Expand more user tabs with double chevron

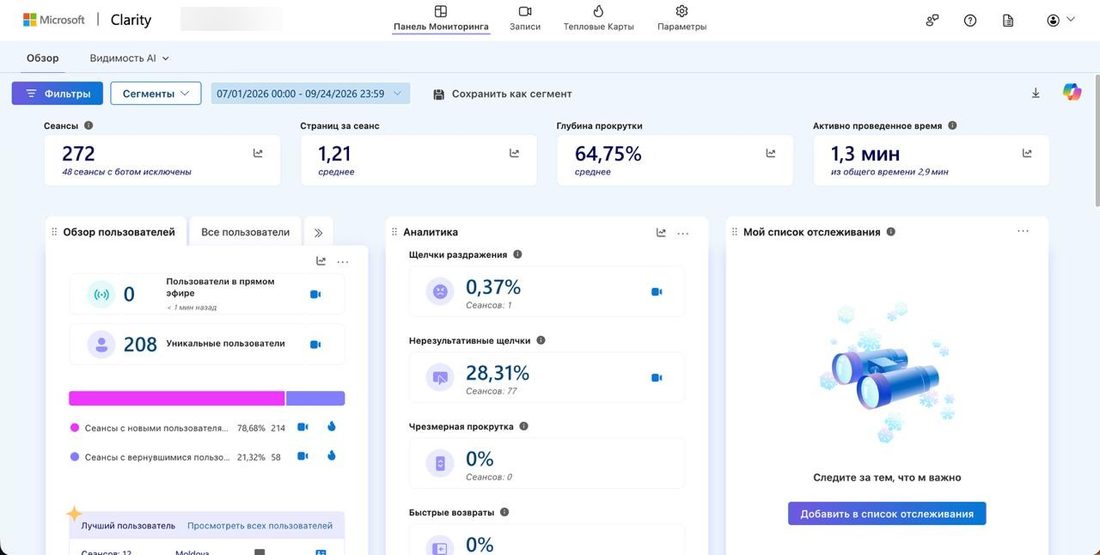click(x=318, y=232)
